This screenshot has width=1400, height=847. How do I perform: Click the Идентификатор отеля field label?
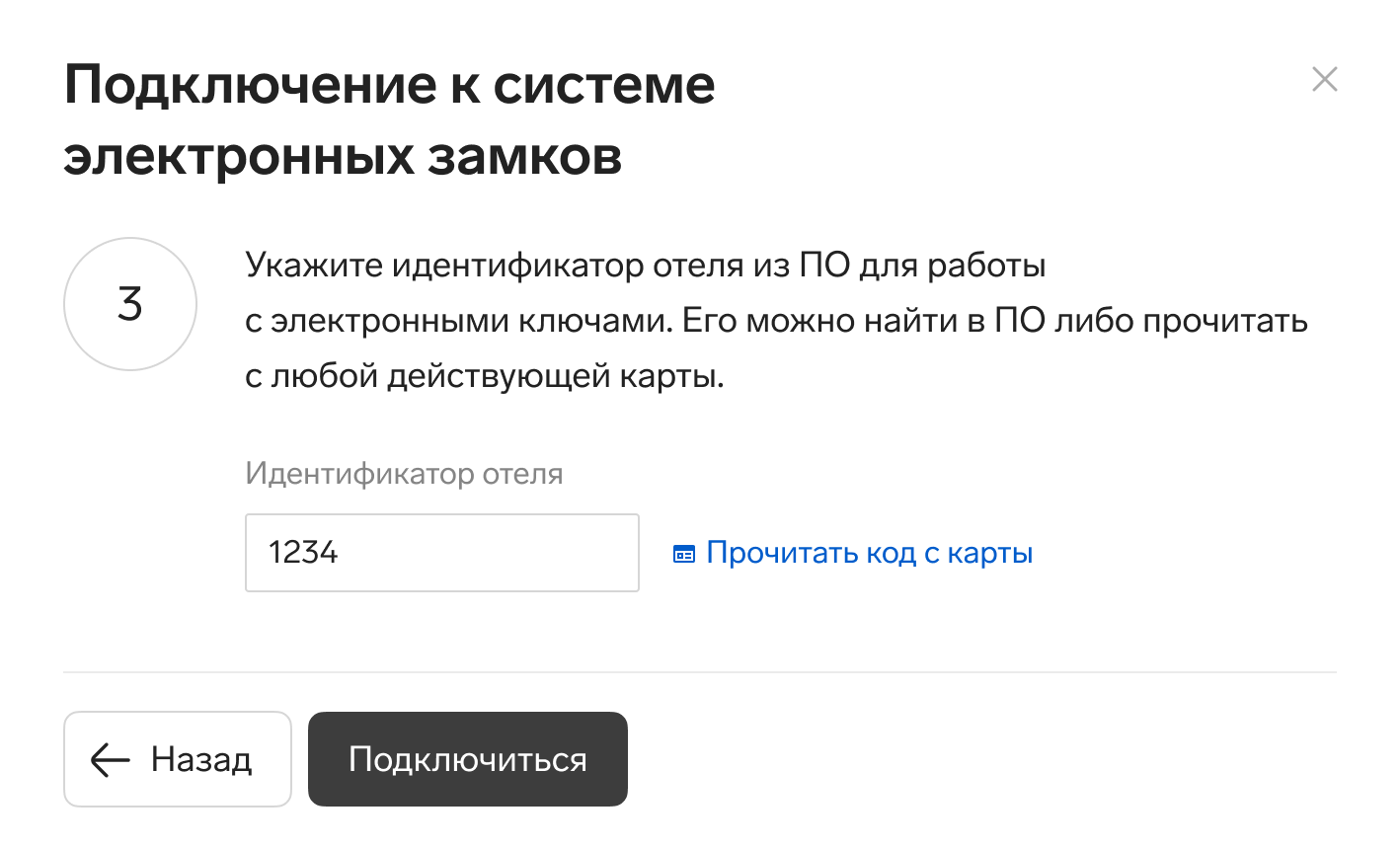[404, 474]
